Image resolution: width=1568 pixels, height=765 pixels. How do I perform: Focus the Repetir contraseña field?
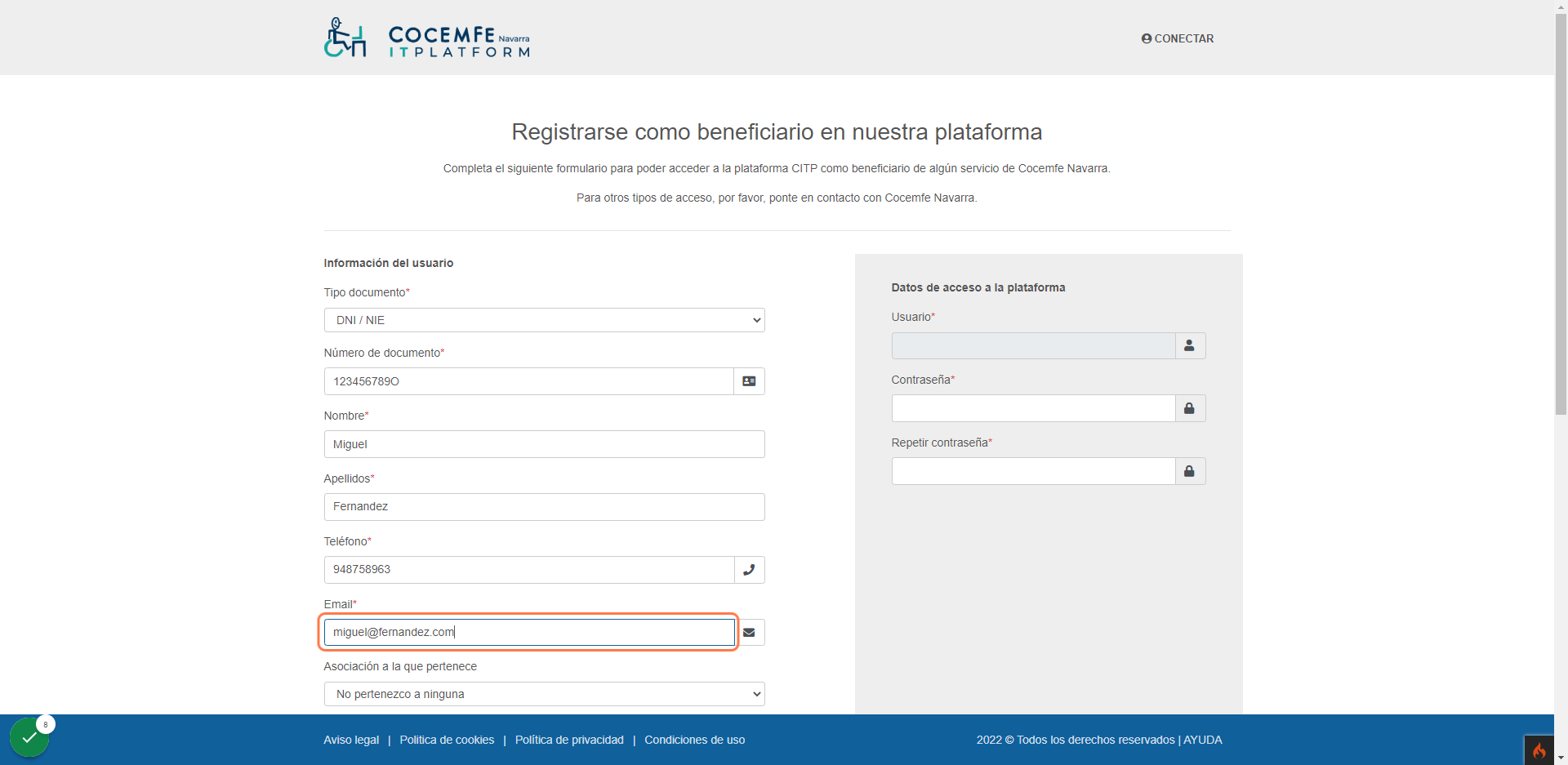click(1033, 471)
